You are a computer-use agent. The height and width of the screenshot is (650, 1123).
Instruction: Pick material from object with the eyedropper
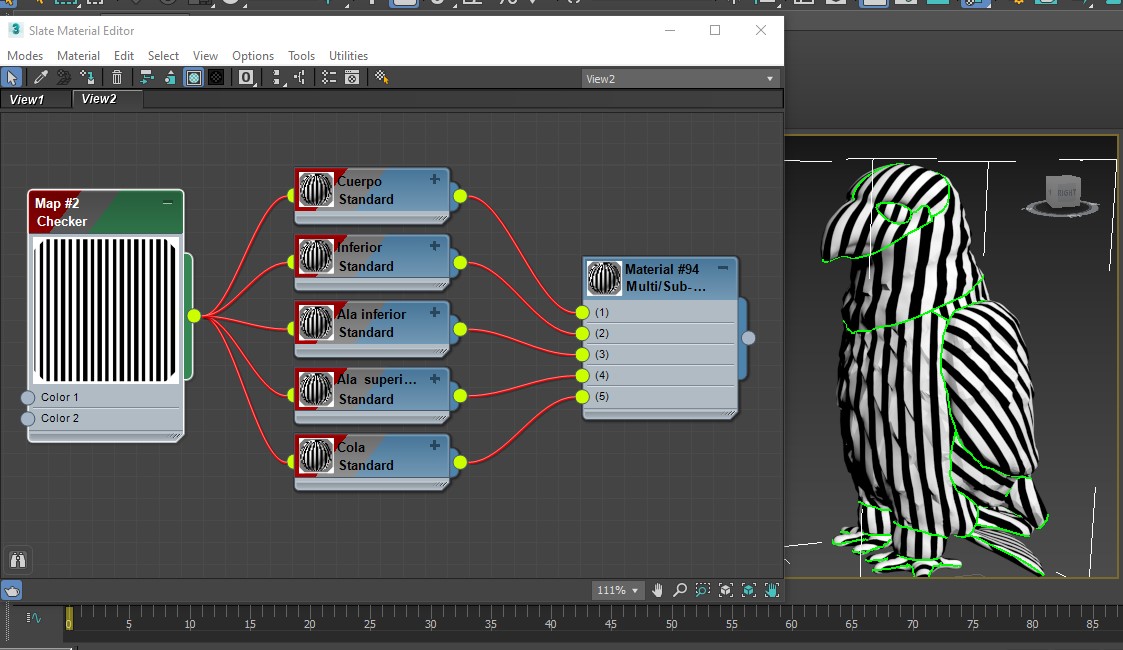tap(40, 77)
